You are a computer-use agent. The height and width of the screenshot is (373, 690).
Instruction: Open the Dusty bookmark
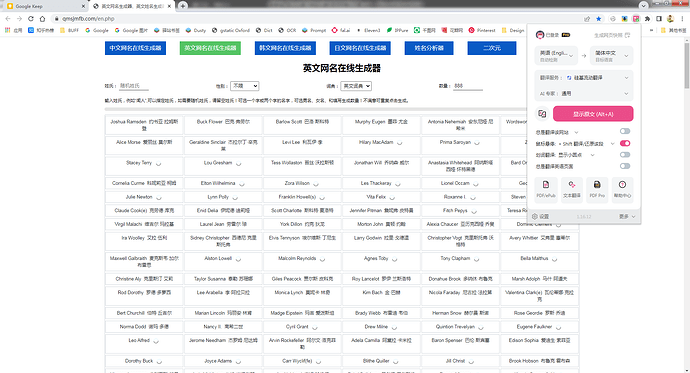pyautogui.click(x=196, y=30)
